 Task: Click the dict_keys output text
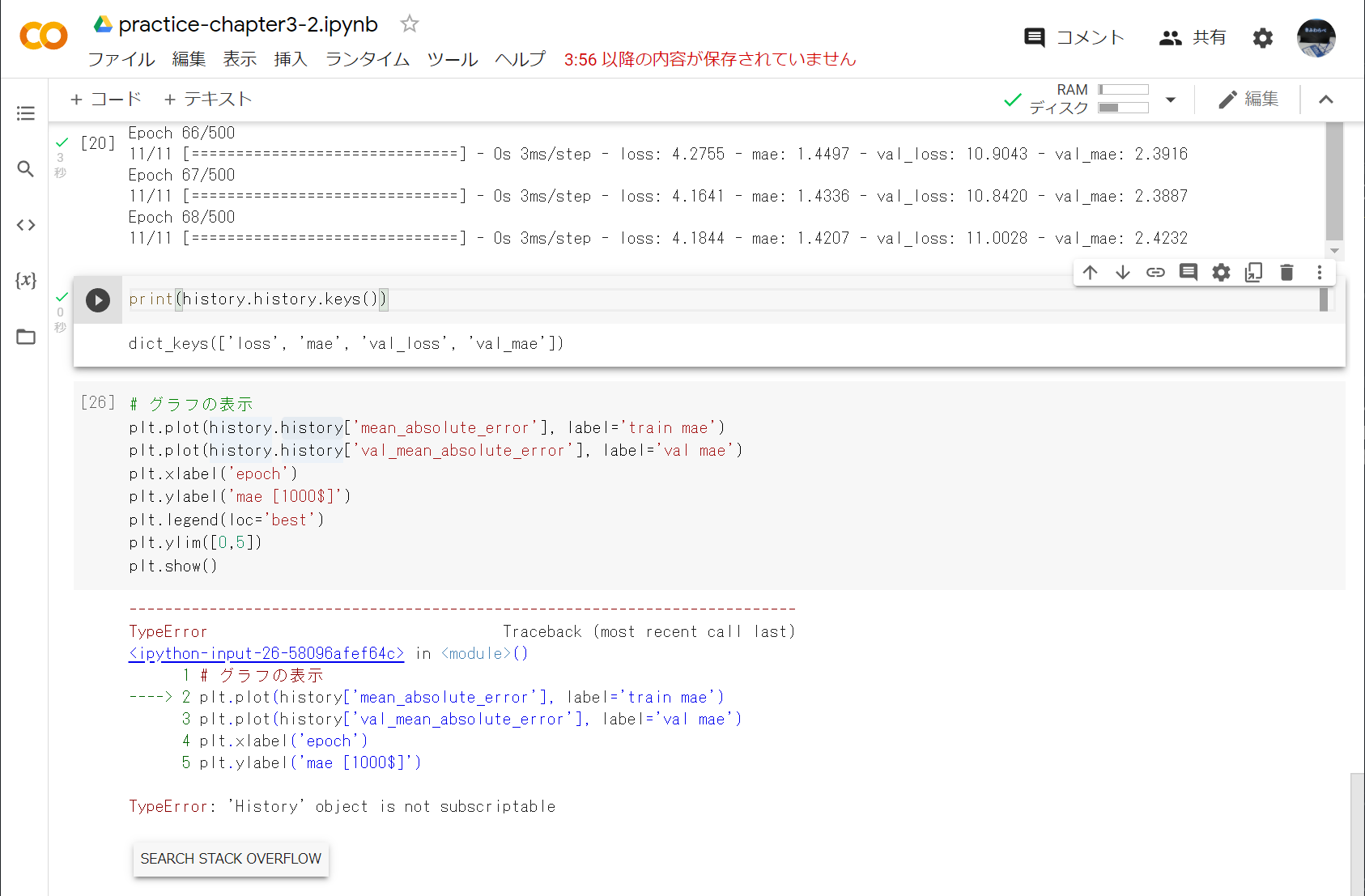347,344
